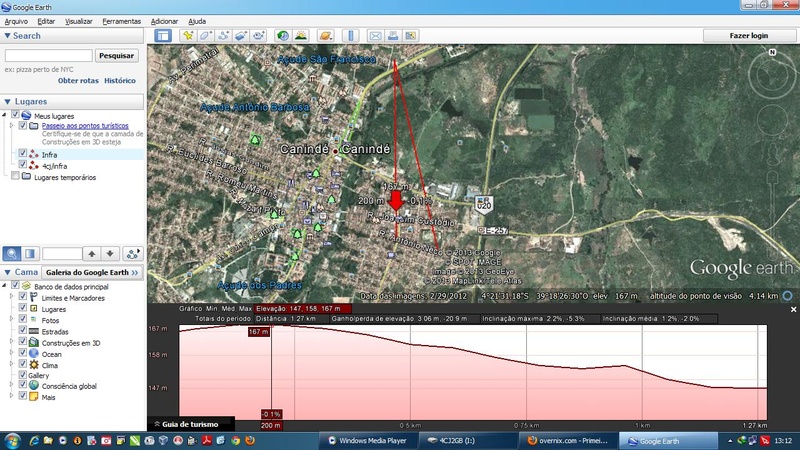
Task: Add a polygon from the toolbar
Action: (206, 36)
